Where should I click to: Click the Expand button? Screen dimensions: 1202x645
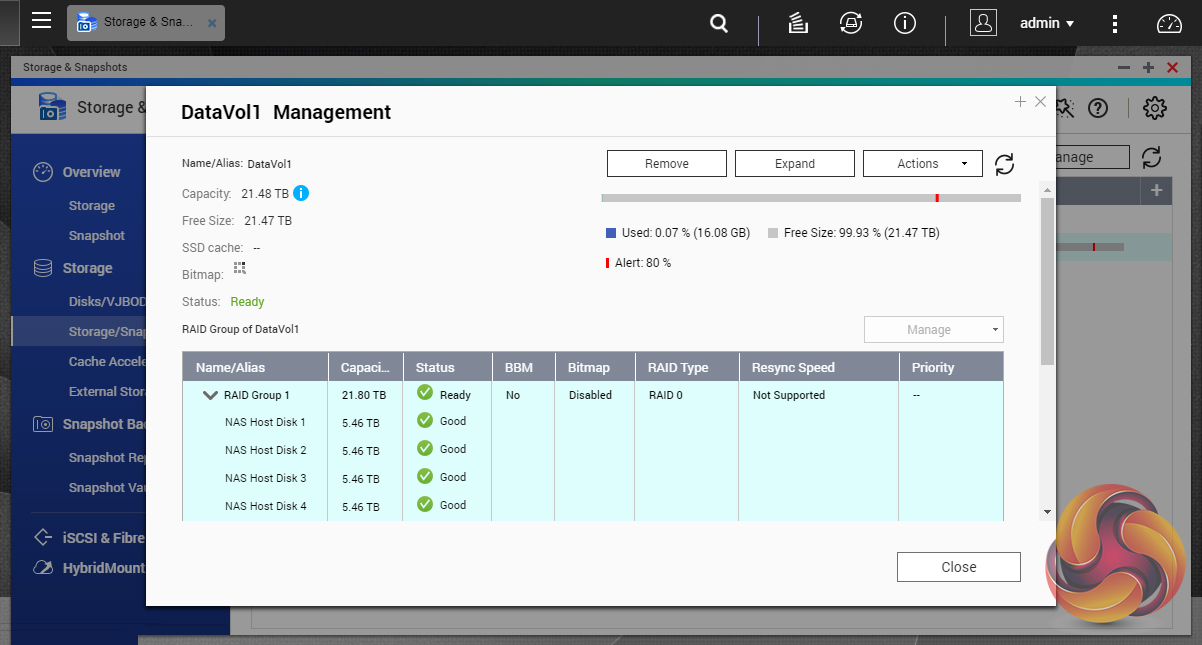(x=794, y=164)
